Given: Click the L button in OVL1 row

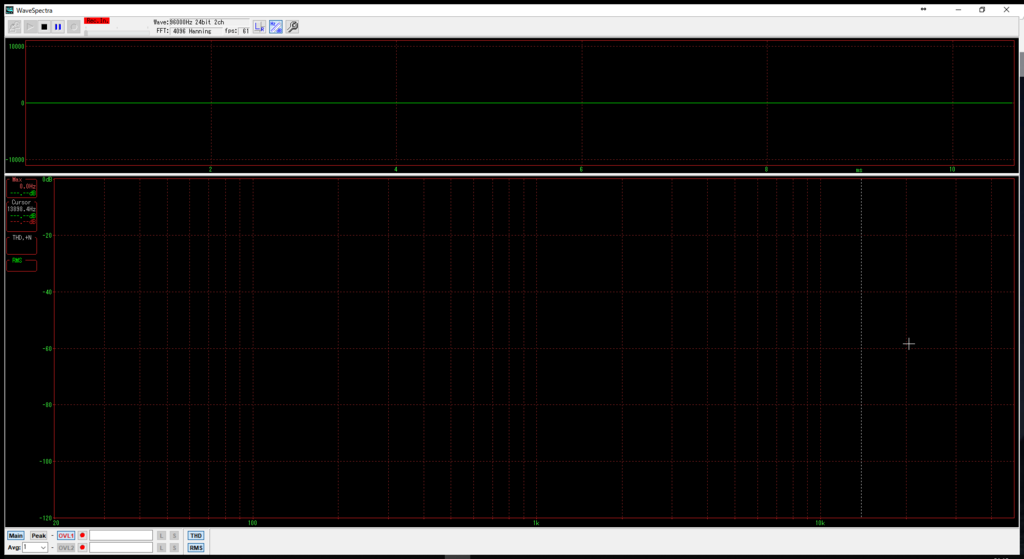Looking at the screenshot, I should point(162,535).
